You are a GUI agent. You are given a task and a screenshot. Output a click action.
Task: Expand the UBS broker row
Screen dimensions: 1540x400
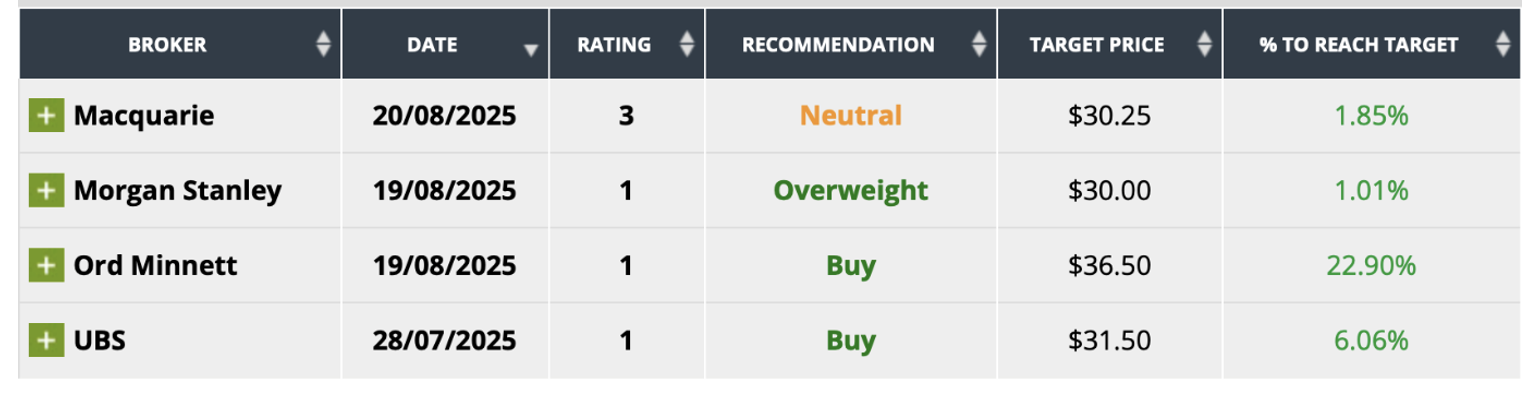click(x=44, y=341)
